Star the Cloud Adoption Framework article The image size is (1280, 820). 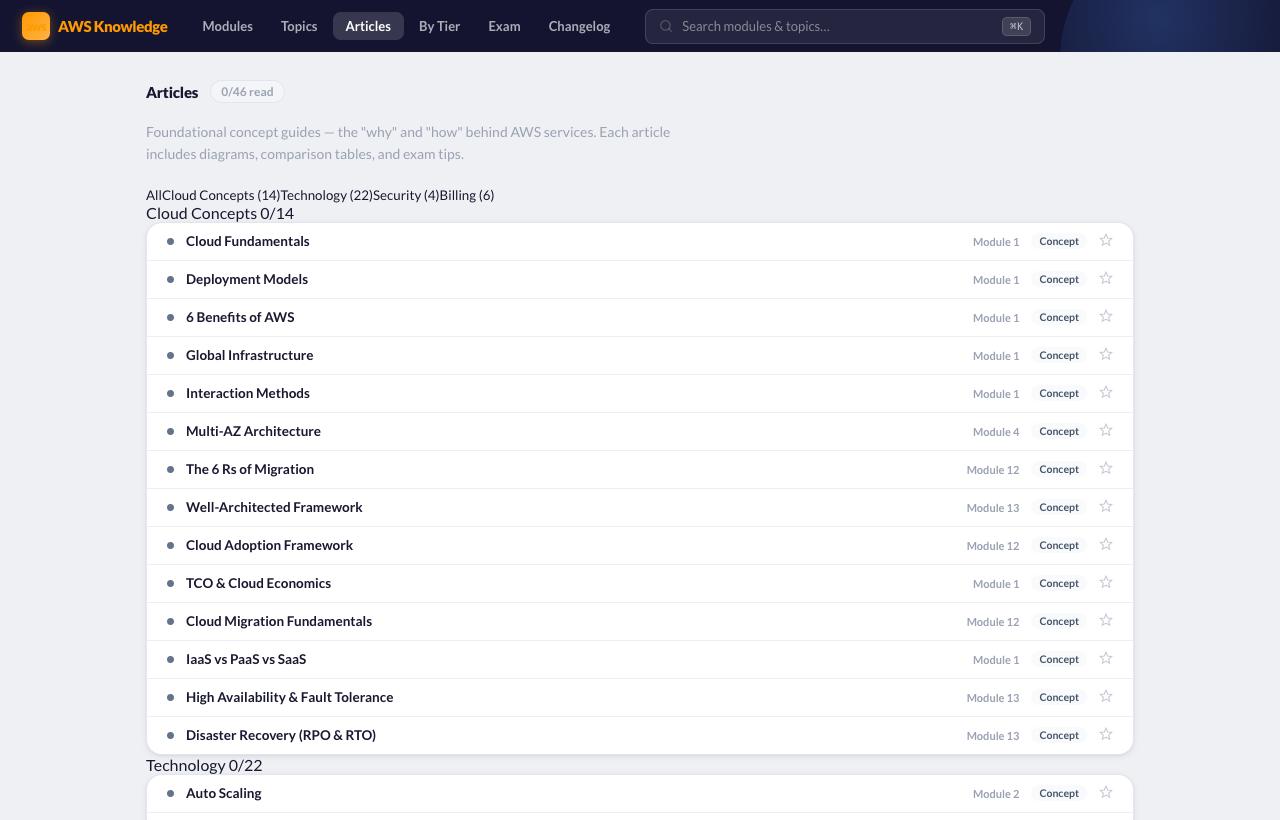1106,545
